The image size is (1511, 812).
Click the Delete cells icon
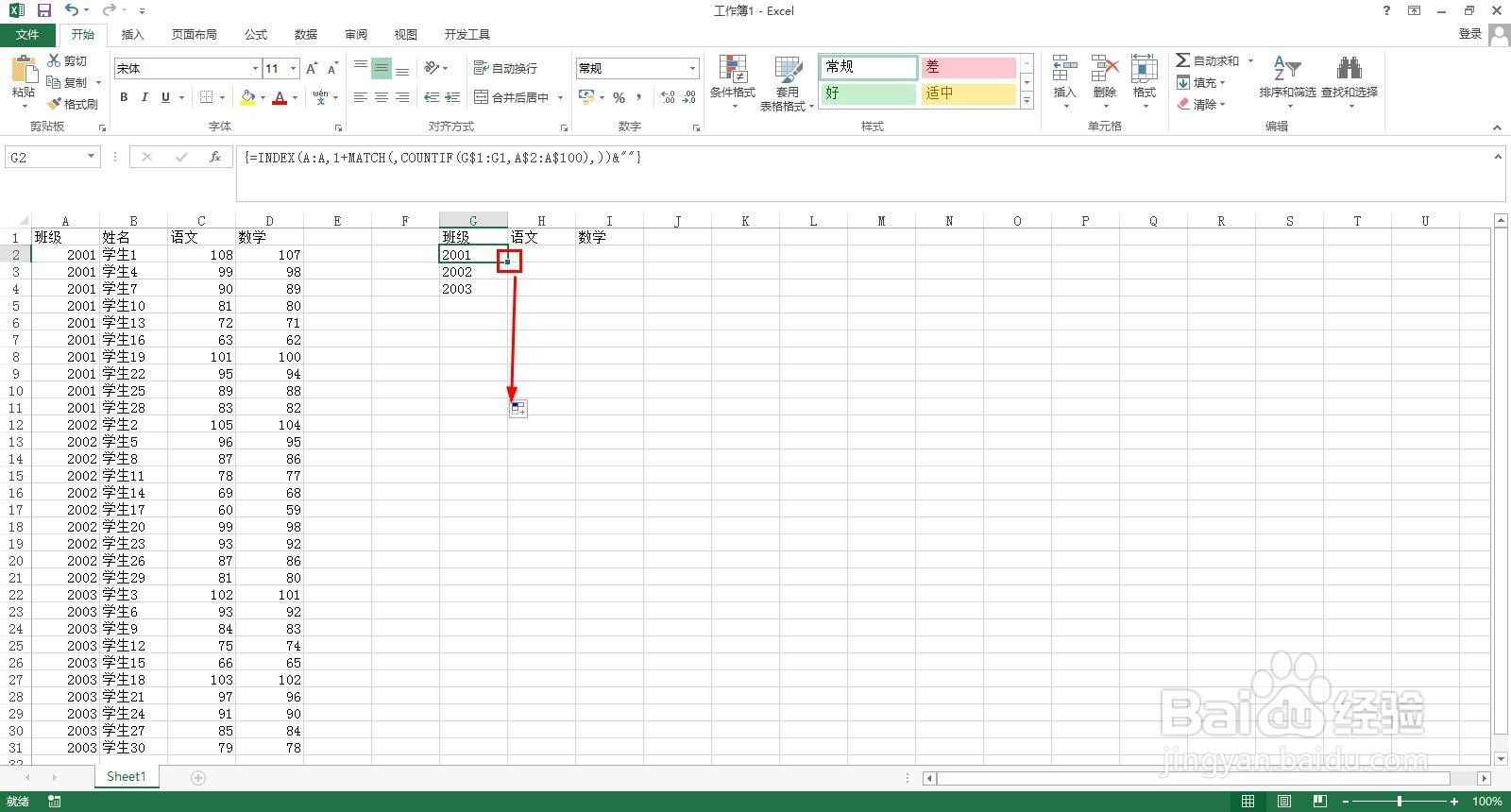tap(1104, 69)
